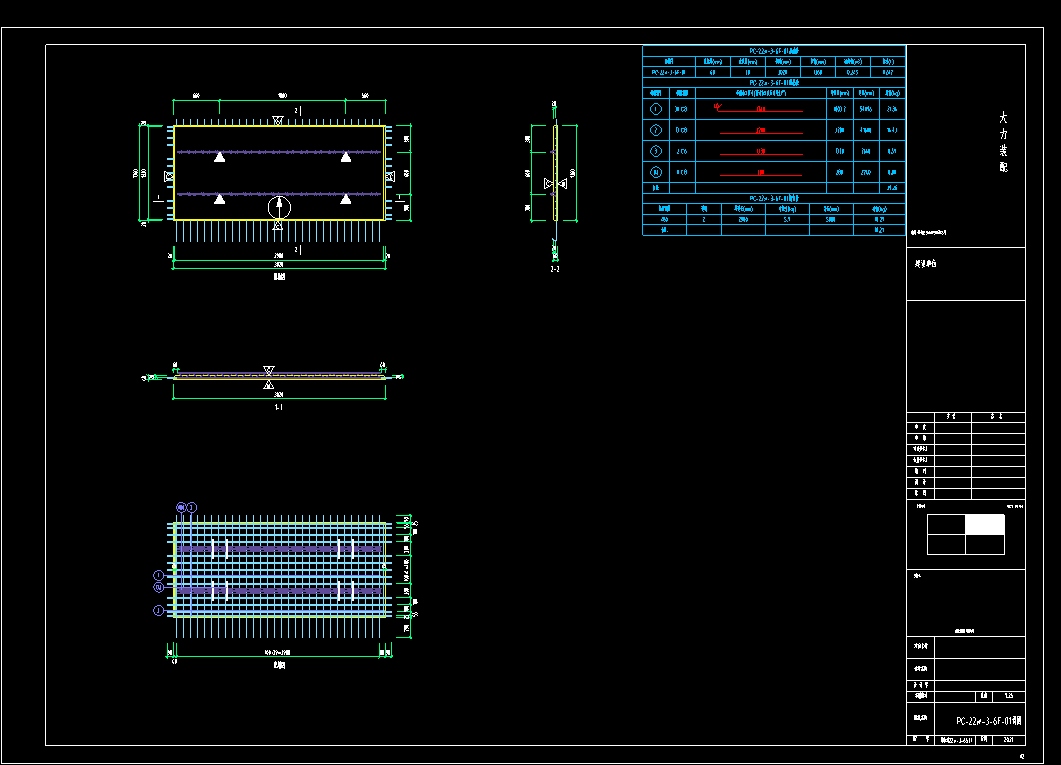Pick the upper-left white triangle lifting point
The image size is (1061, 765).
(219, 157)
